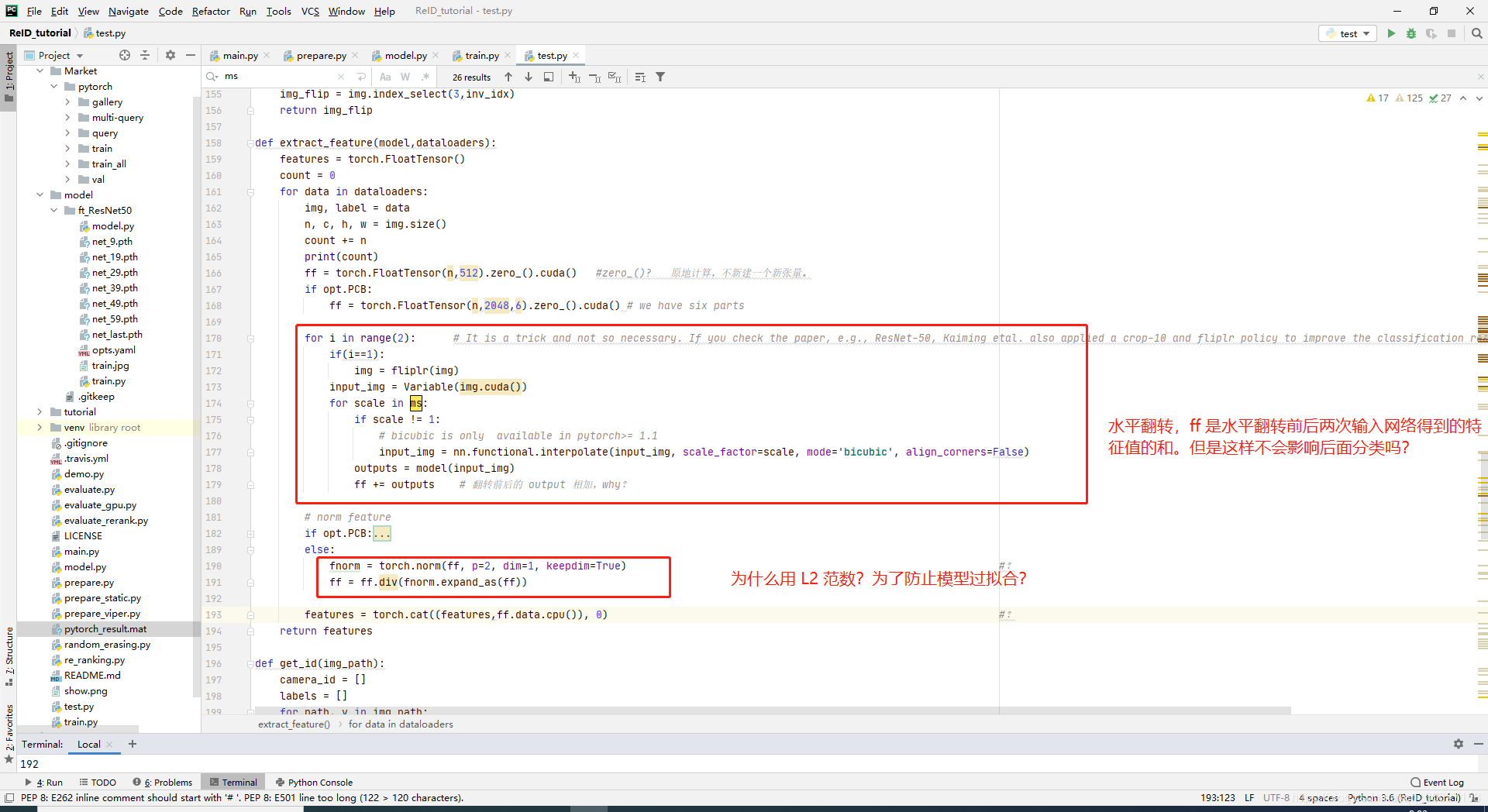Run with coverage icon in toolbar
1488x812 pixels.
(1432, 33)
